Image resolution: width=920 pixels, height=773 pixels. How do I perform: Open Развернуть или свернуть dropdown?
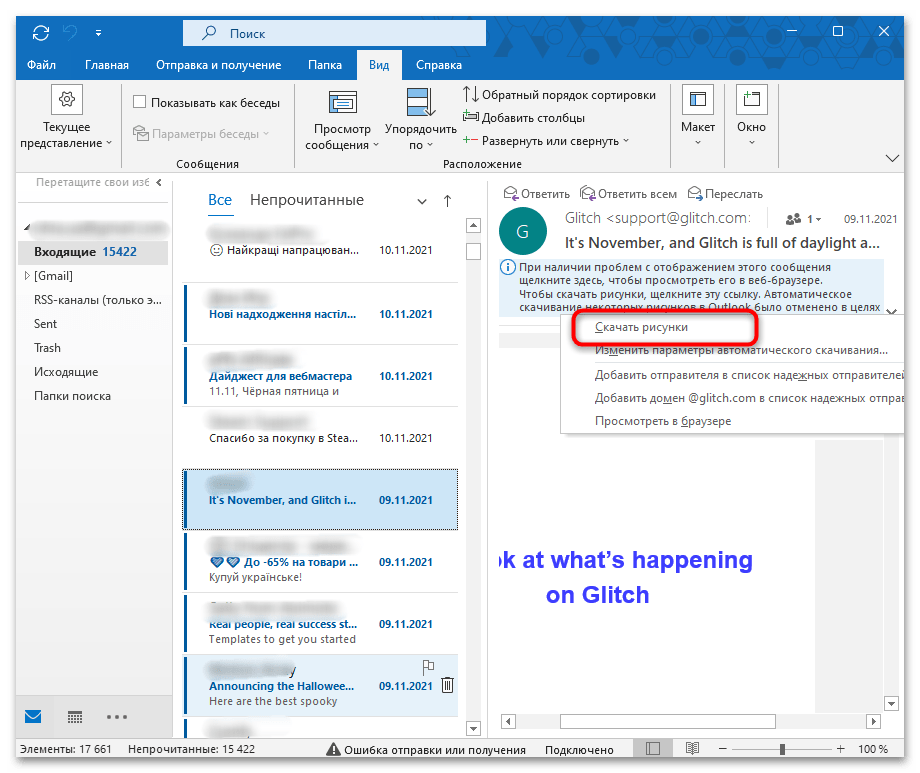(546, 141)
